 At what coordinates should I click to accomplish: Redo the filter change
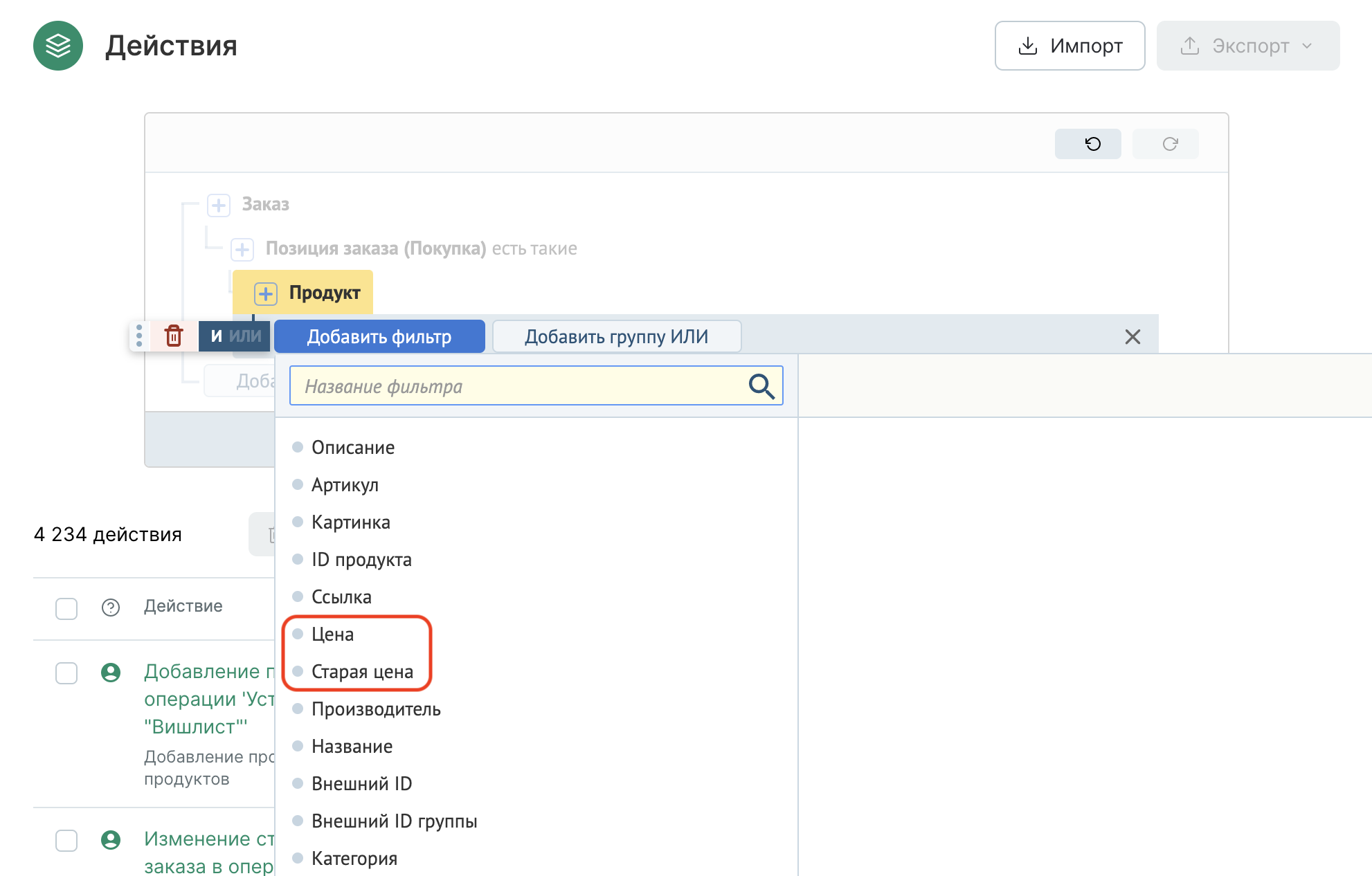click(1165, 144)
